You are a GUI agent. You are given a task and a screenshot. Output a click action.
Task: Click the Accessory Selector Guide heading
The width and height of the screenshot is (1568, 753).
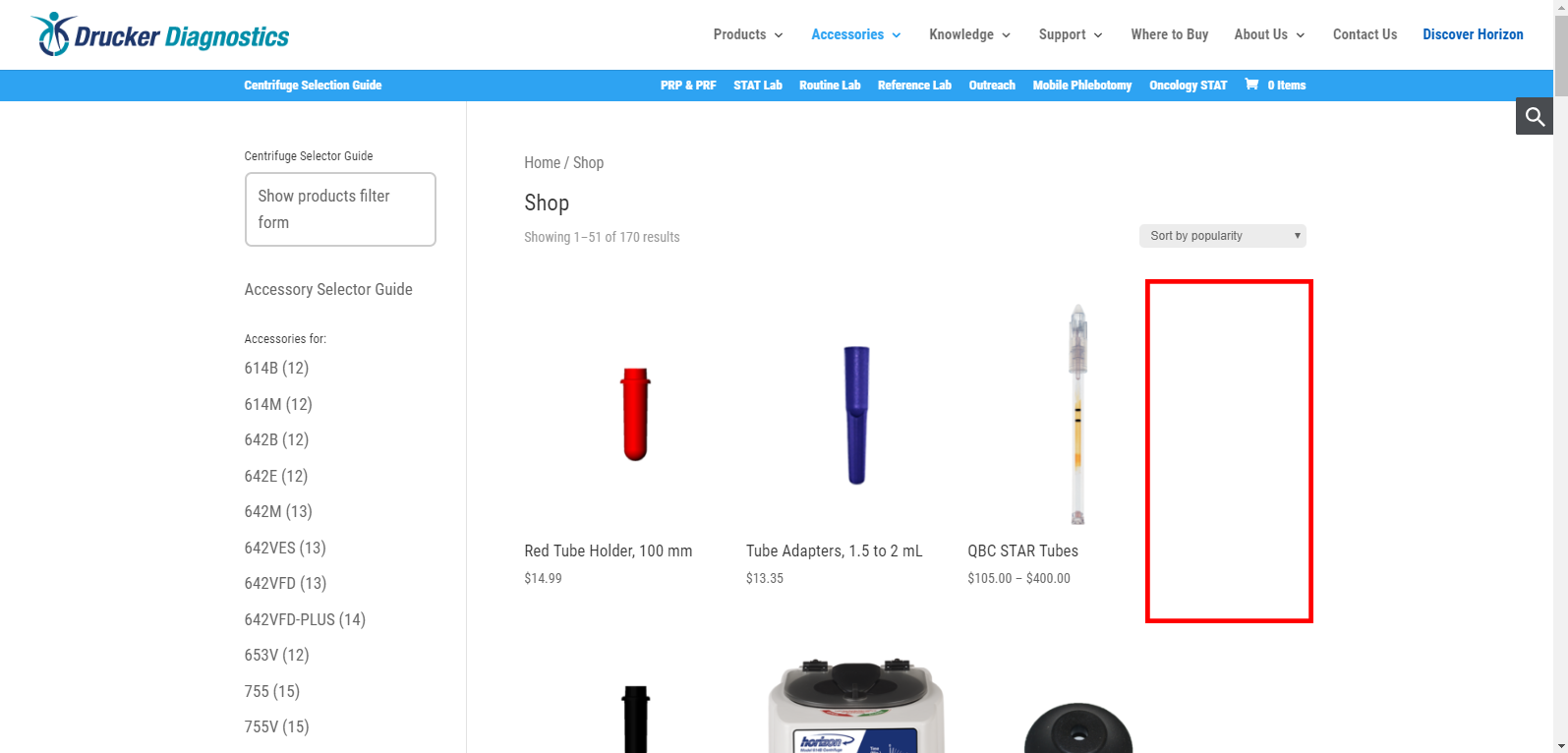(x=328, y=290)
